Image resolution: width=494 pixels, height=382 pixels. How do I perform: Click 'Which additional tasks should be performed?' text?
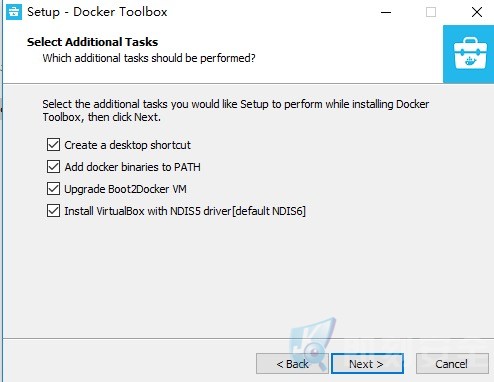[x=149, y=58]
